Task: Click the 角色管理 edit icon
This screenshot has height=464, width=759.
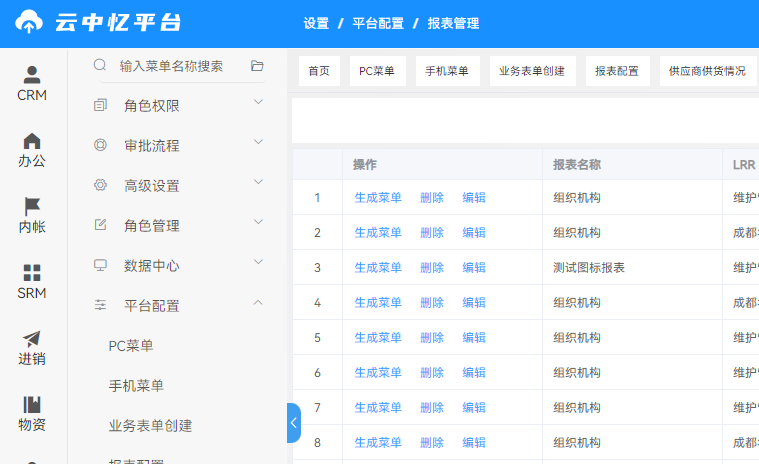Action: point(100,225)
